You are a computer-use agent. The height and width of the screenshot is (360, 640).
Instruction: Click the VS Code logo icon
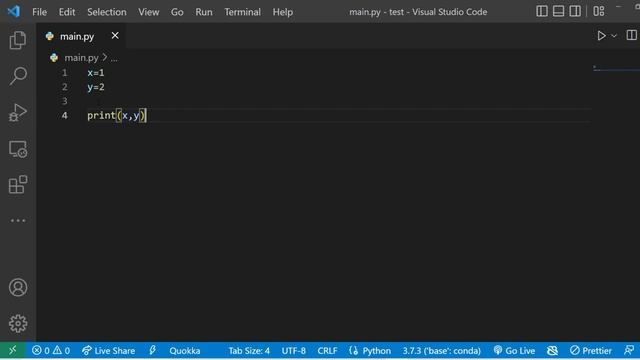coord(13,11)
